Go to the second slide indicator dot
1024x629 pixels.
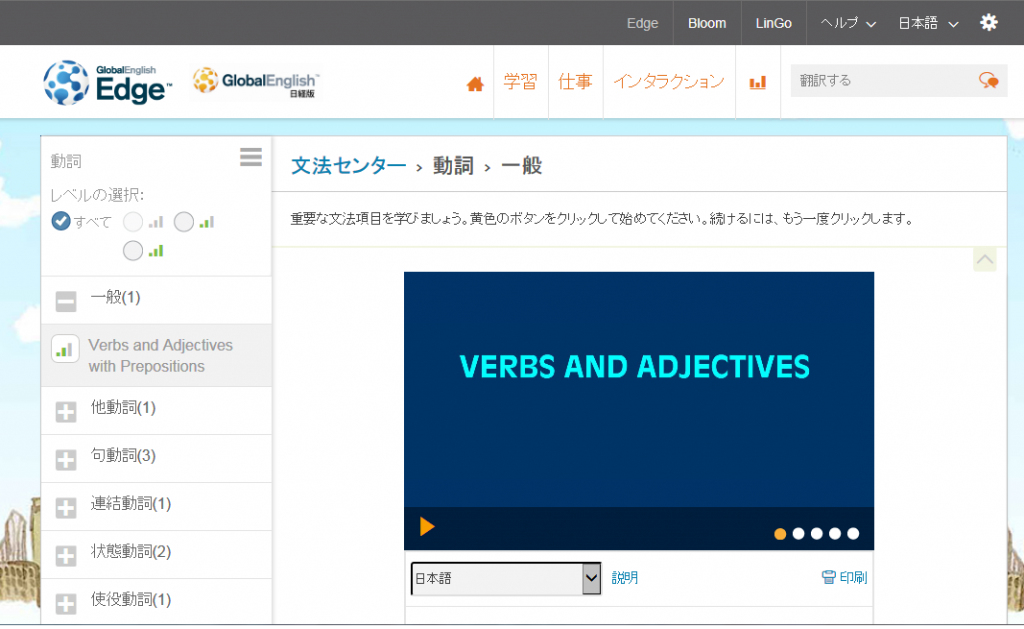tap(798, 534)
